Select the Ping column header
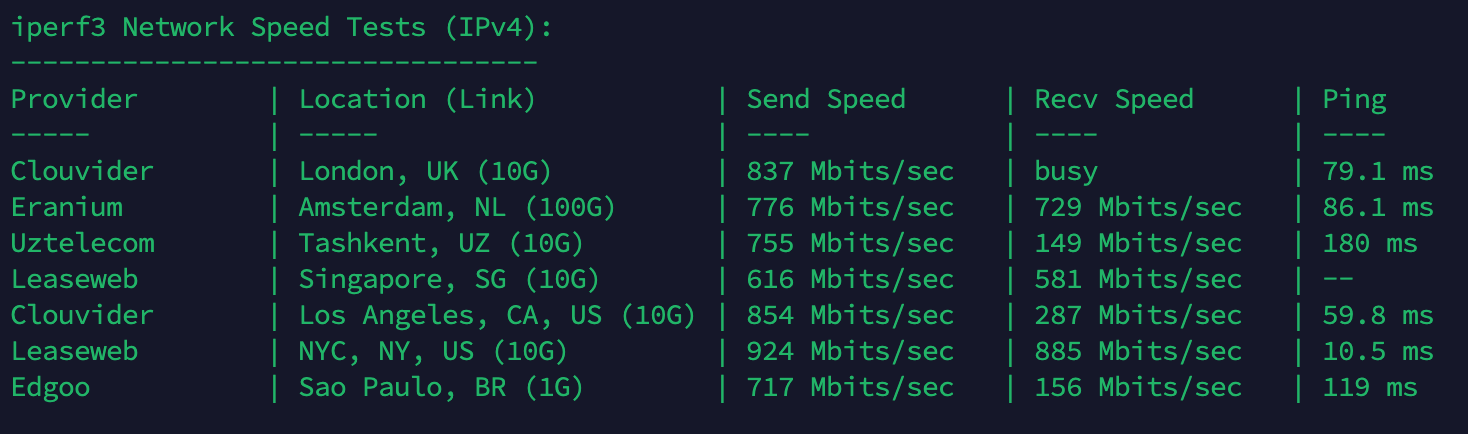1468x434 pixels. [1355, 99]
